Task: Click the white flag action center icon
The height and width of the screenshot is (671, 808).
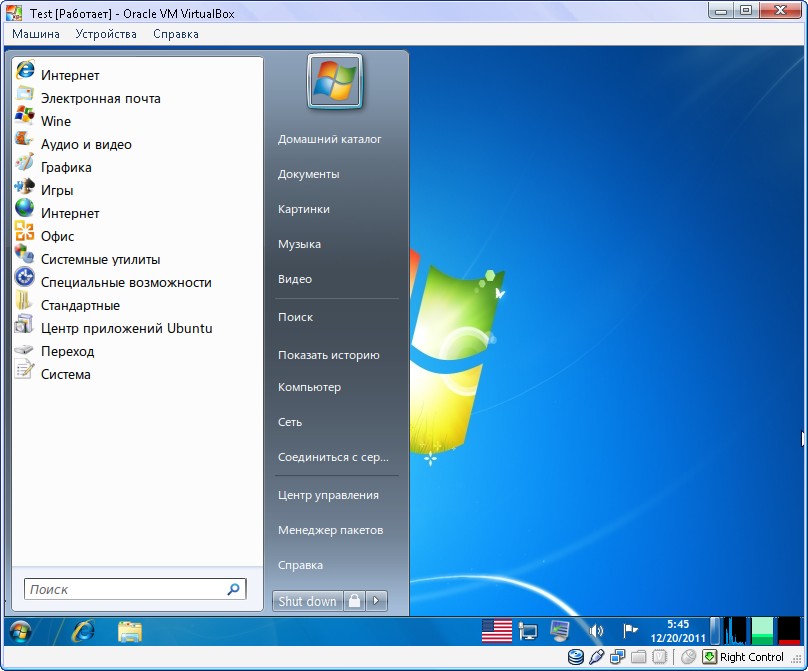Action: pyautogui.click(x=630, y=631)
